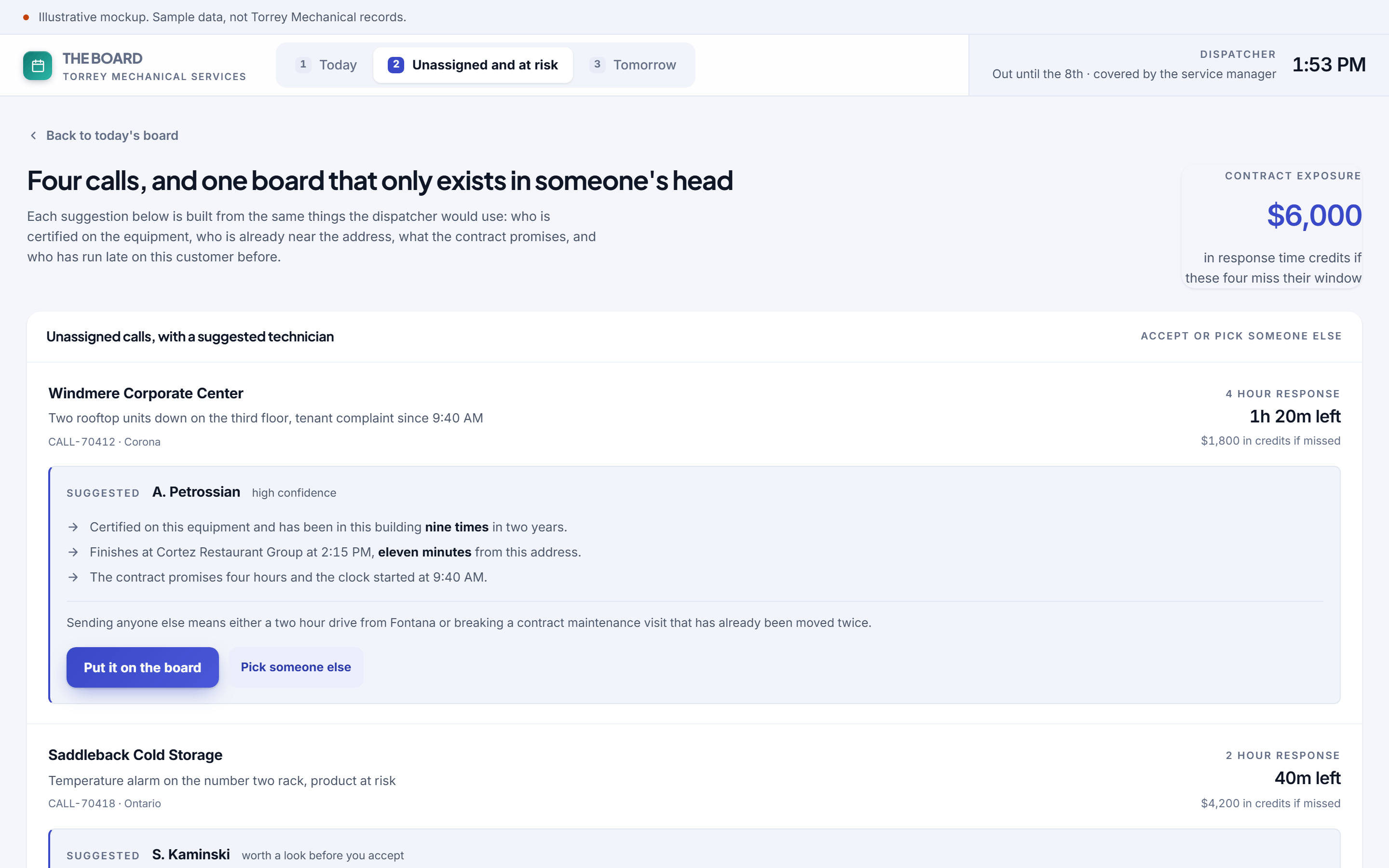This screenshot has width=1389, height=868.
Task: Click '$1,800 in credits if missed'
Action: click(1270, 441)
